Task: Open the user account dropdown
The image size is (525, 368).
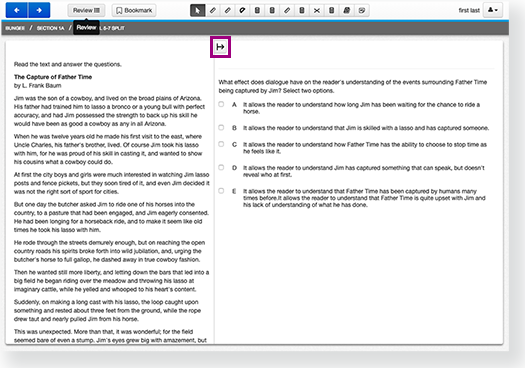Action: (x=493, y=10)
